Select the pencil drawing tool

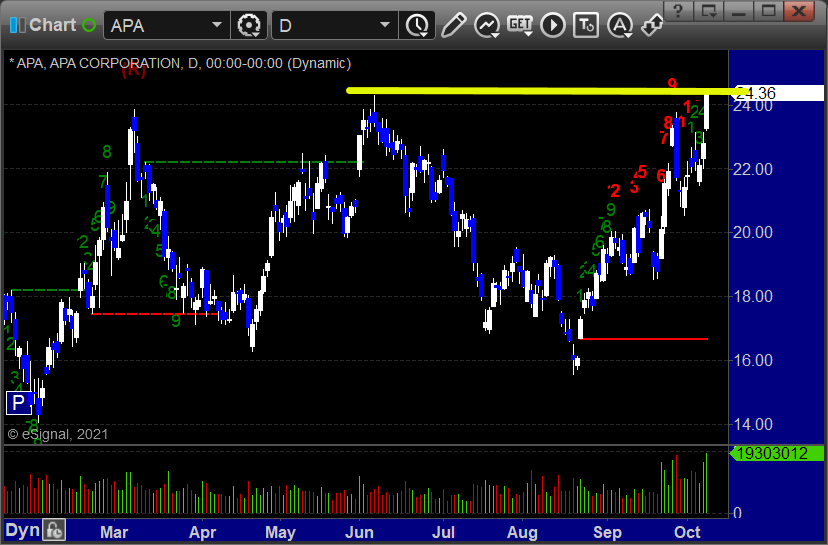pos(454,25)
